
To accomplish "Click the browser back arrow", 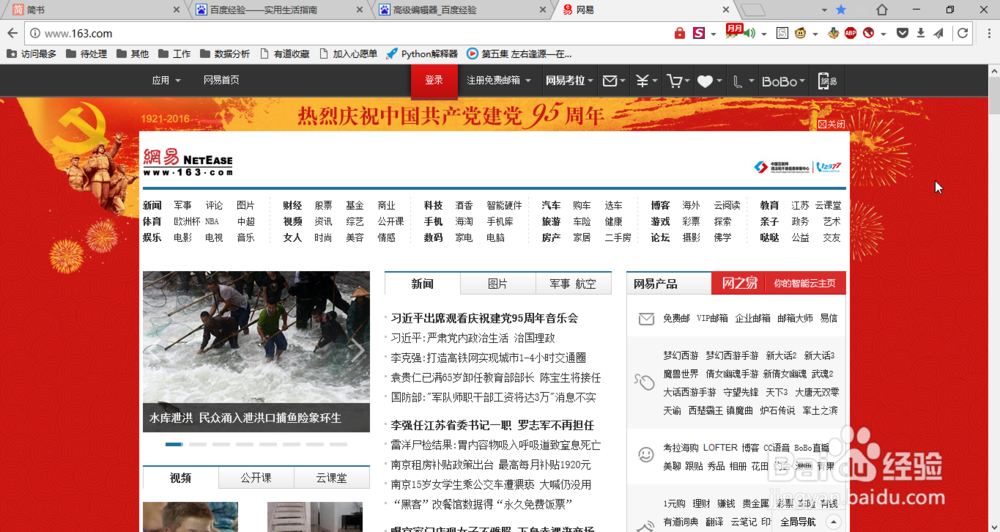I will click(12, 33).
